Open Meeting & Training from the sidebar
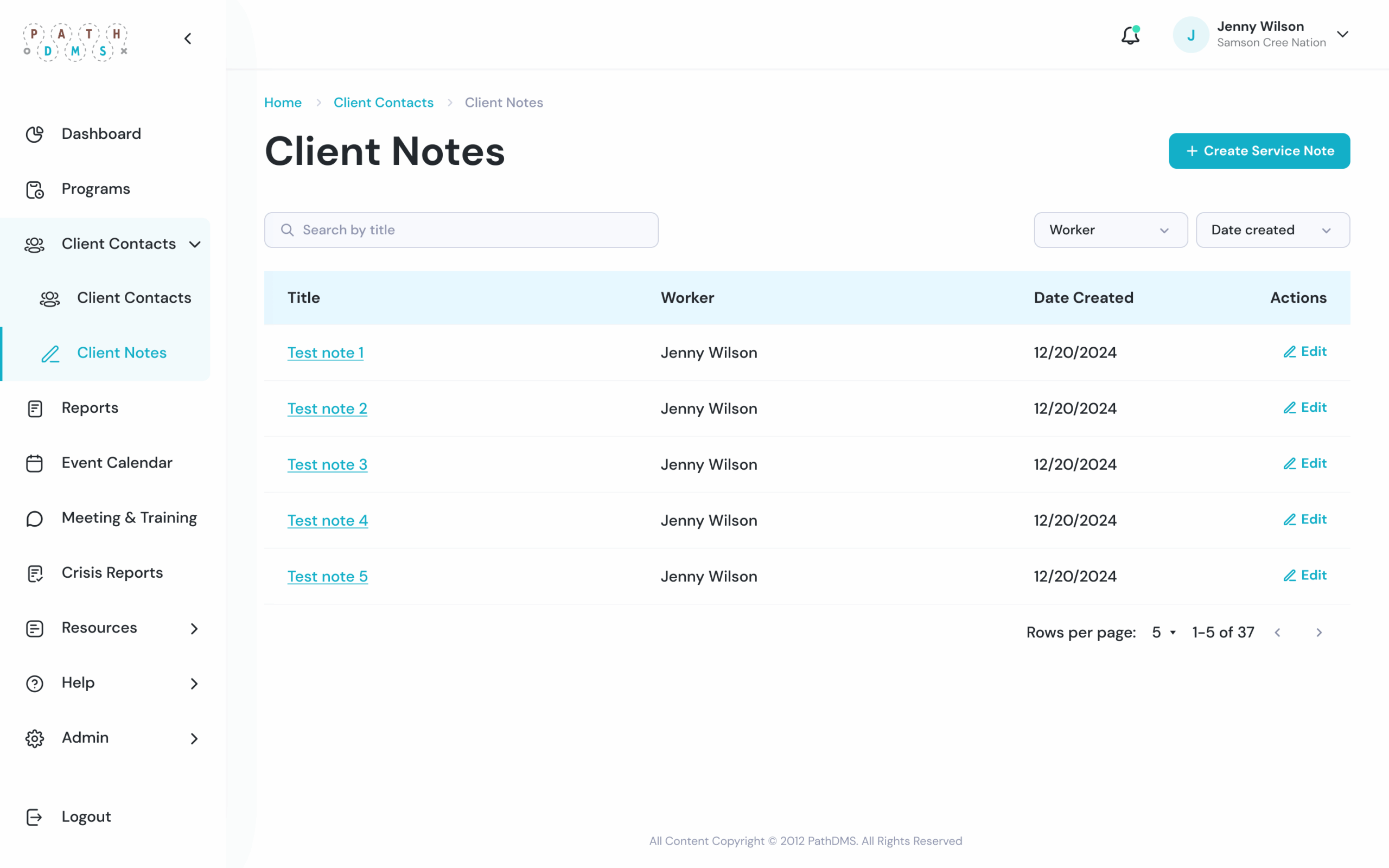The image size is (1389, 868). [x=129, y=518]
